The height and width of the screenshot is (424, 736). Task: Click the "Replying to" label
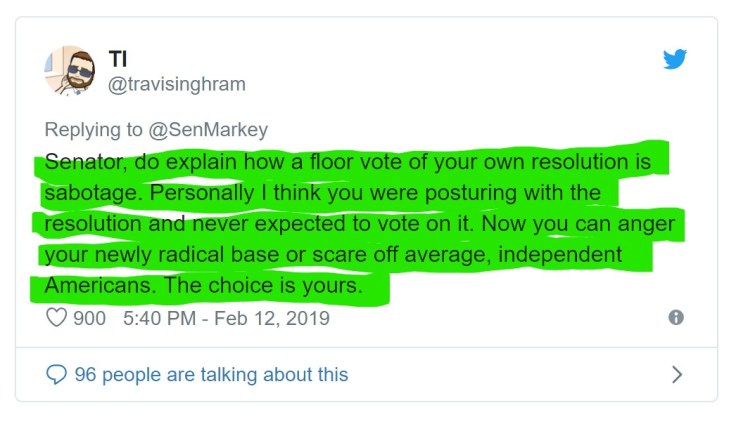[x=96, y=130]
